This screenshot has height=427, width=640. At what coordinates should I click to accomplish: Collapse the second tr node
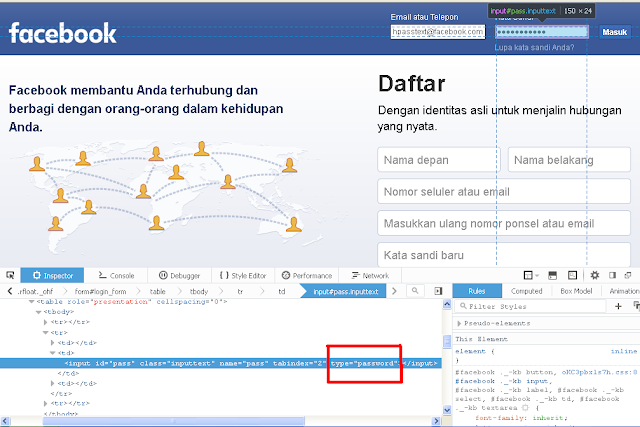45,333
